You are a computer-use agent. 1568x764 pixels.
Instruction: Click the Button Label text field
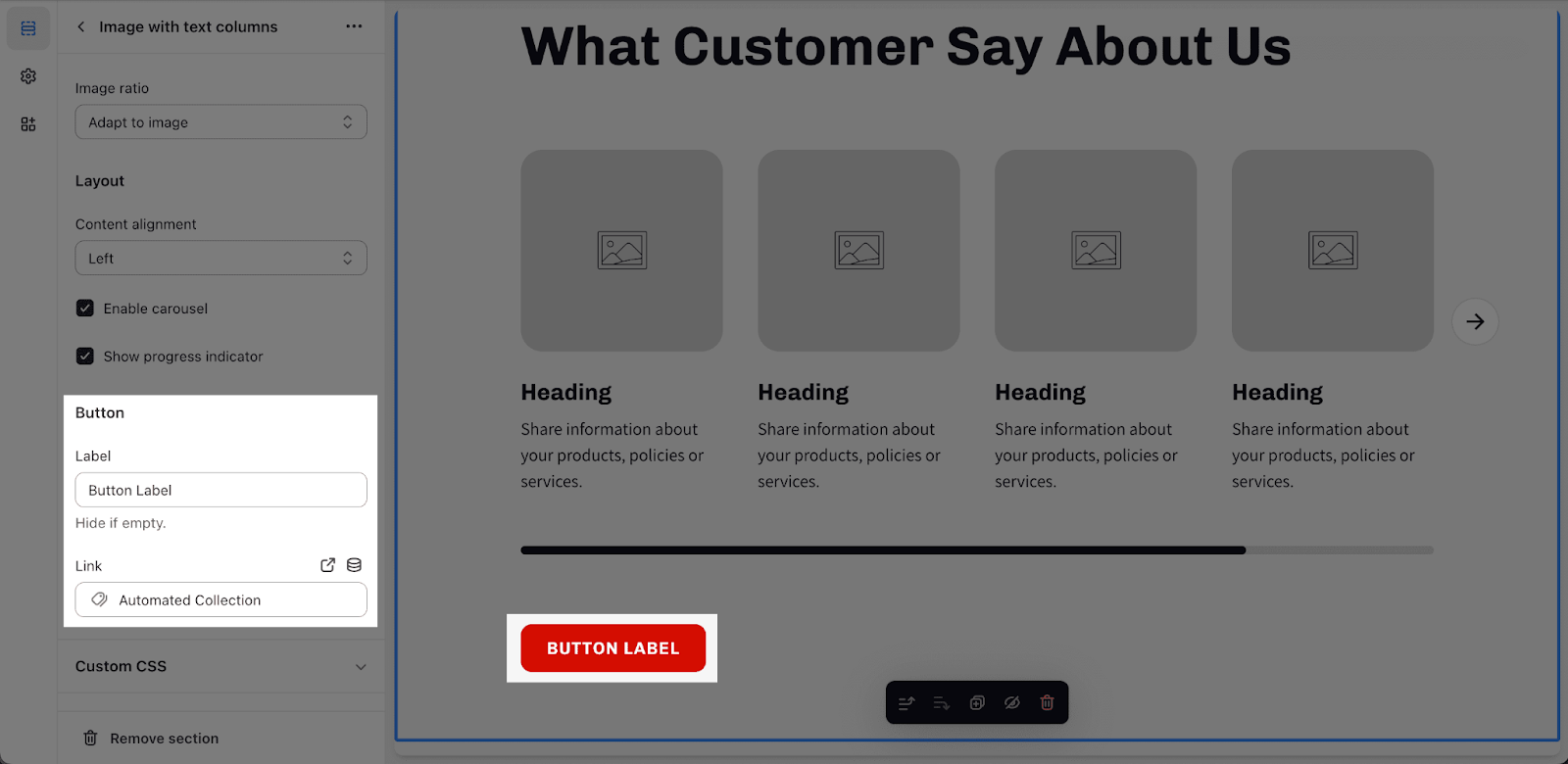[x=221, y=490]
